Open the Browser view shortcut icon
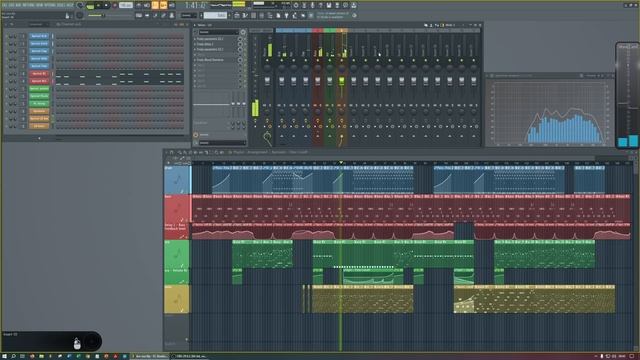The height and width of the screenshot is (360, 640). click(x=270, y=16)
